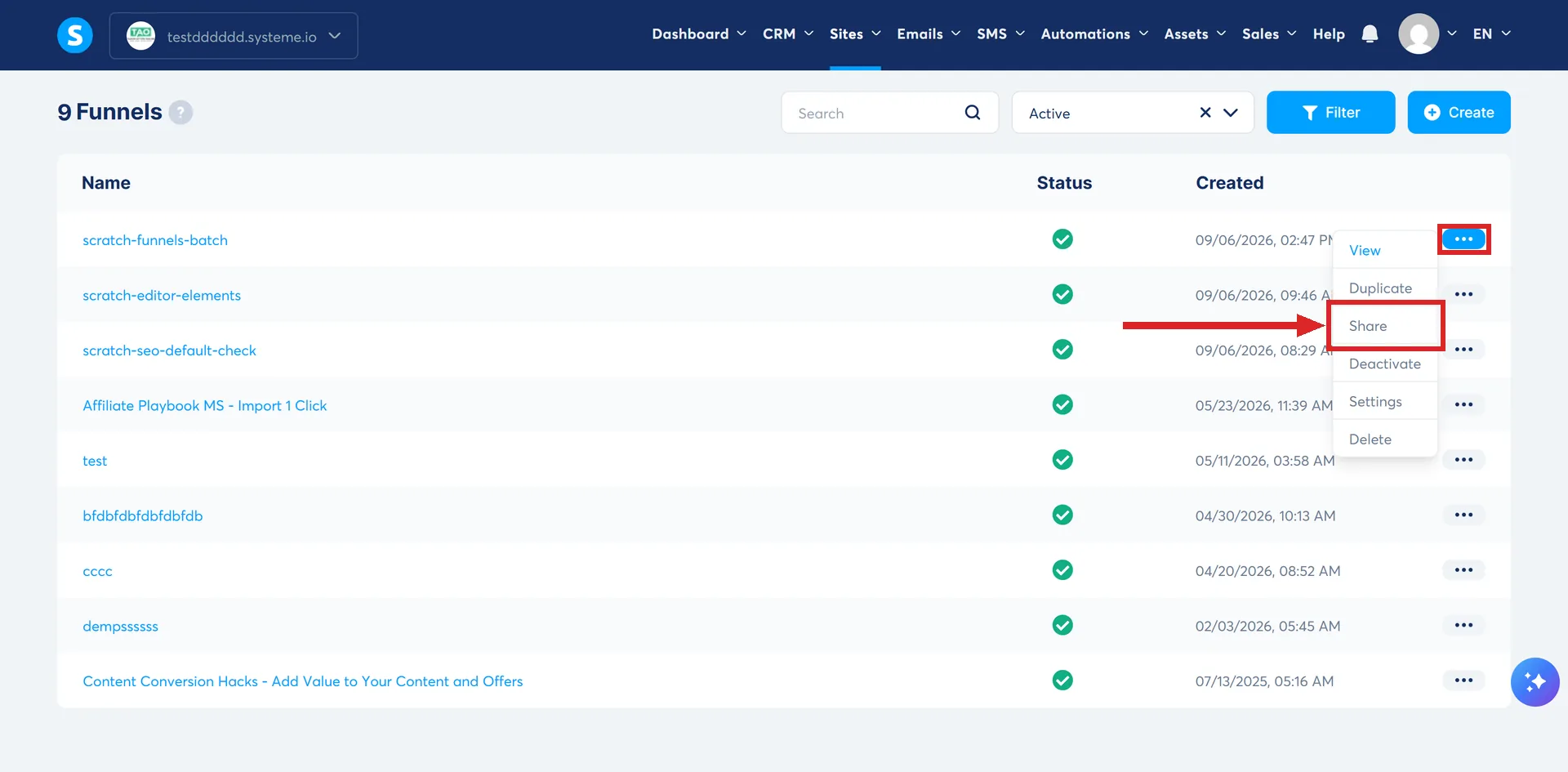Click status checkmark for scratch-funnels-batch
The height and width of the screenshot is (772, 1568).
1062,239
